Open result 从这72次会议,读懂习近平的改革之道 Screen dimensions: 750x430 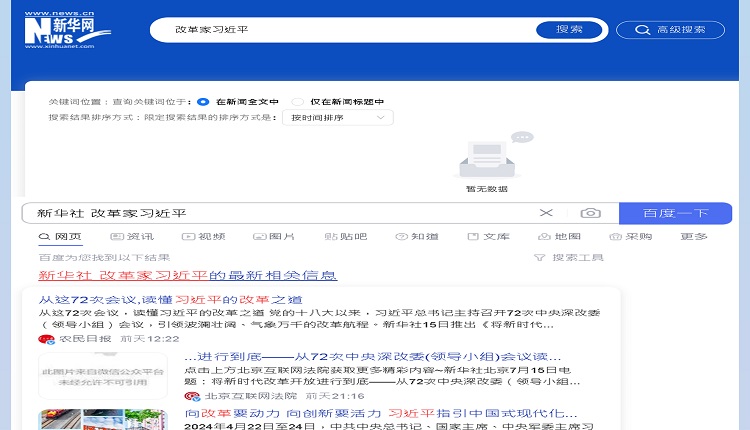(170, 299)
